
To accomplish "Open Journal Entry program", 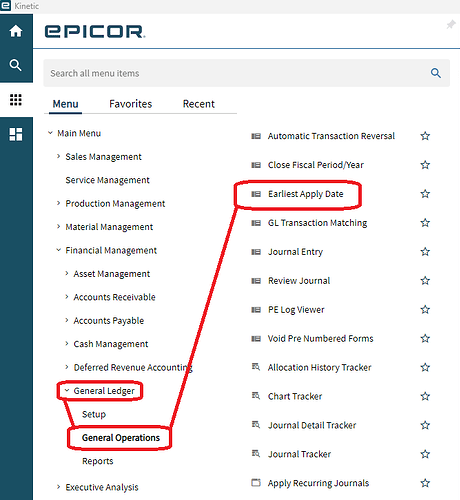I will [x=295, y=252].
